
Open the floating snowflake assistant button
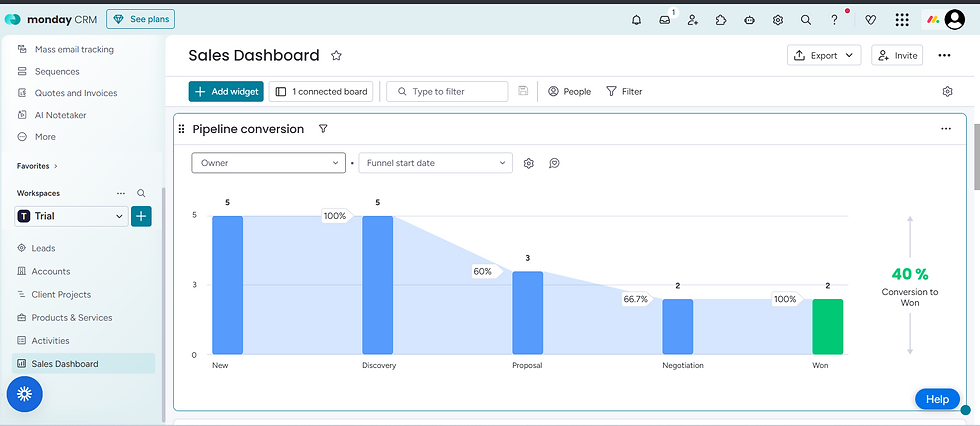click(x=24, y=394)
